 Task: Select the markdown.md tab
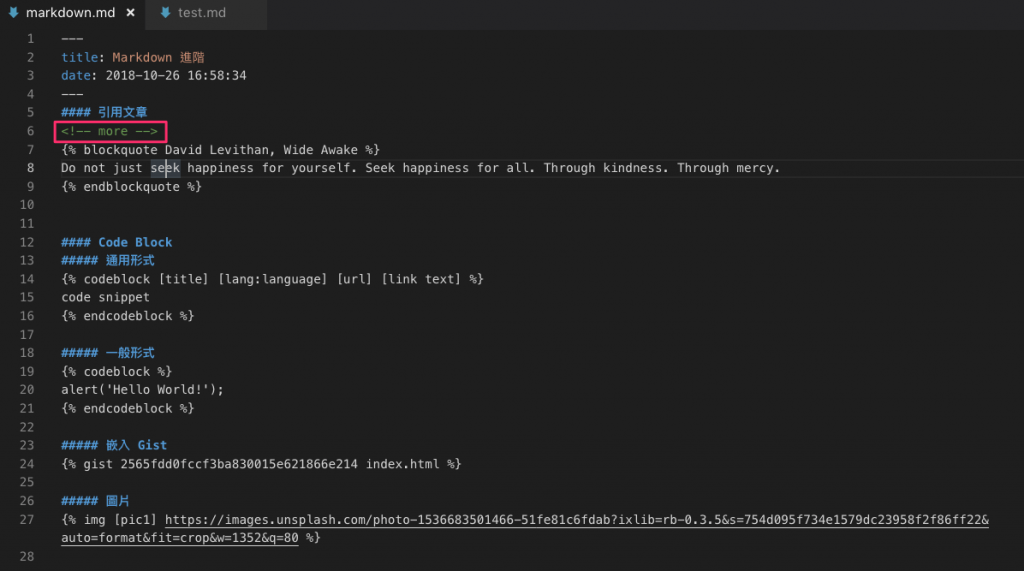pos(72,12)
